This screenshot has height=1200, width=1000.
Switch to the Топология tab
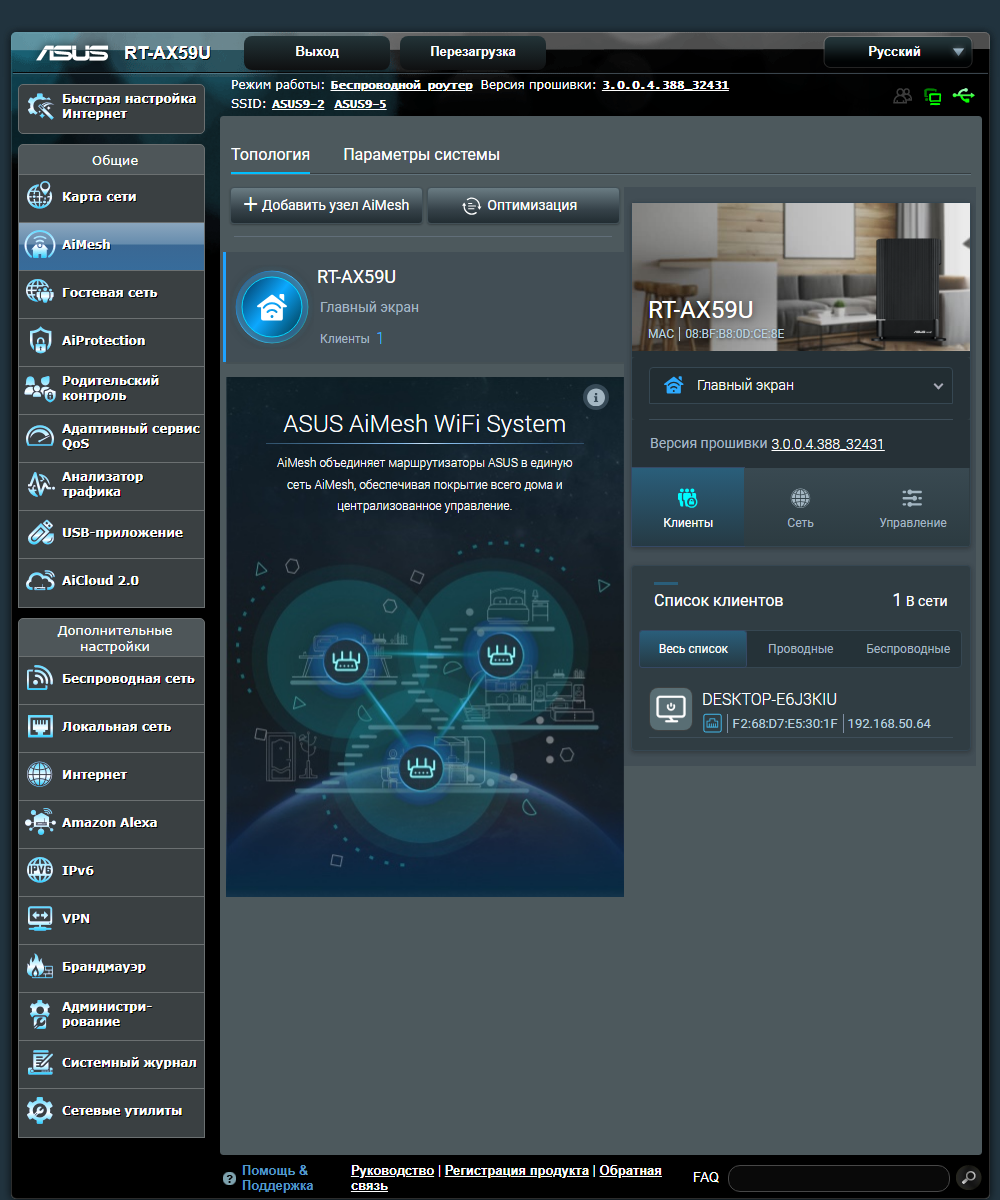[270, 154]
